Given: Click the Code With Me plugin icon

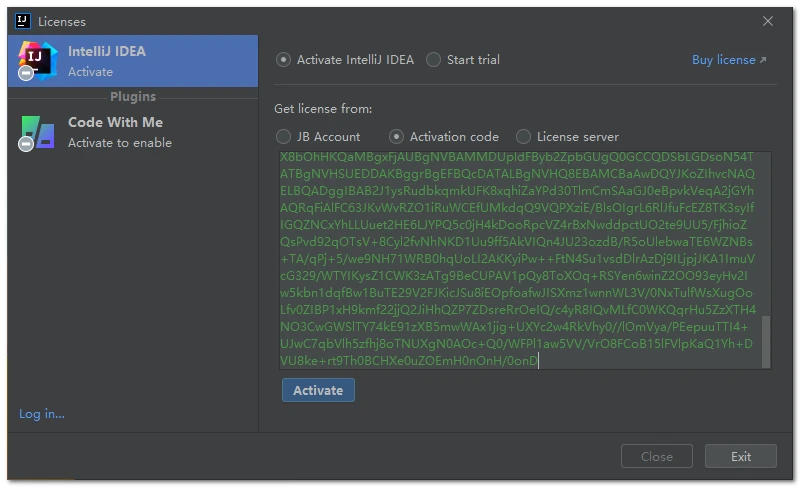Looking at the screenshot, I should pos(37,132).
